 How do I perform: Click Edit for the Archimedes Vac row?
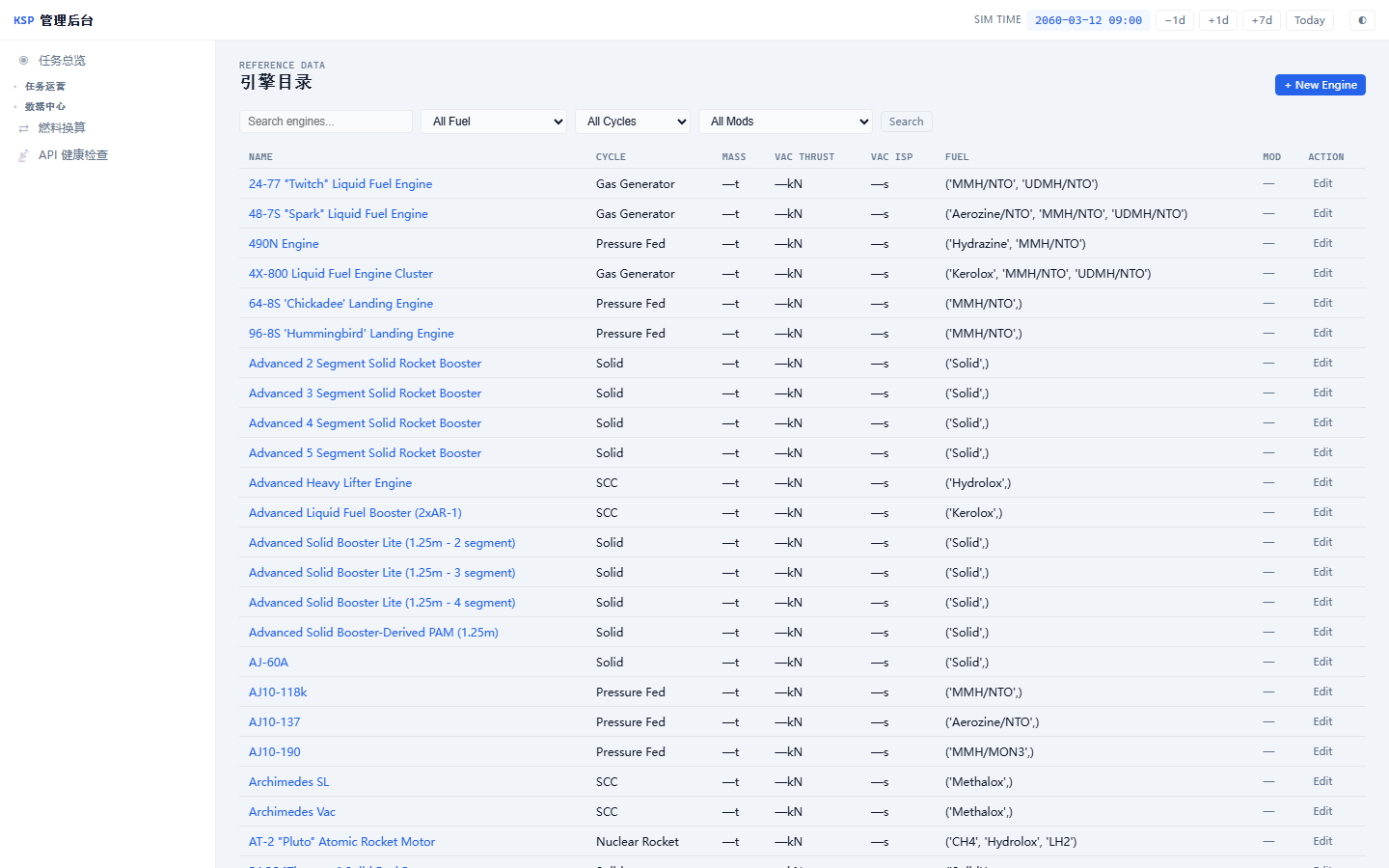coord(1322,811)
